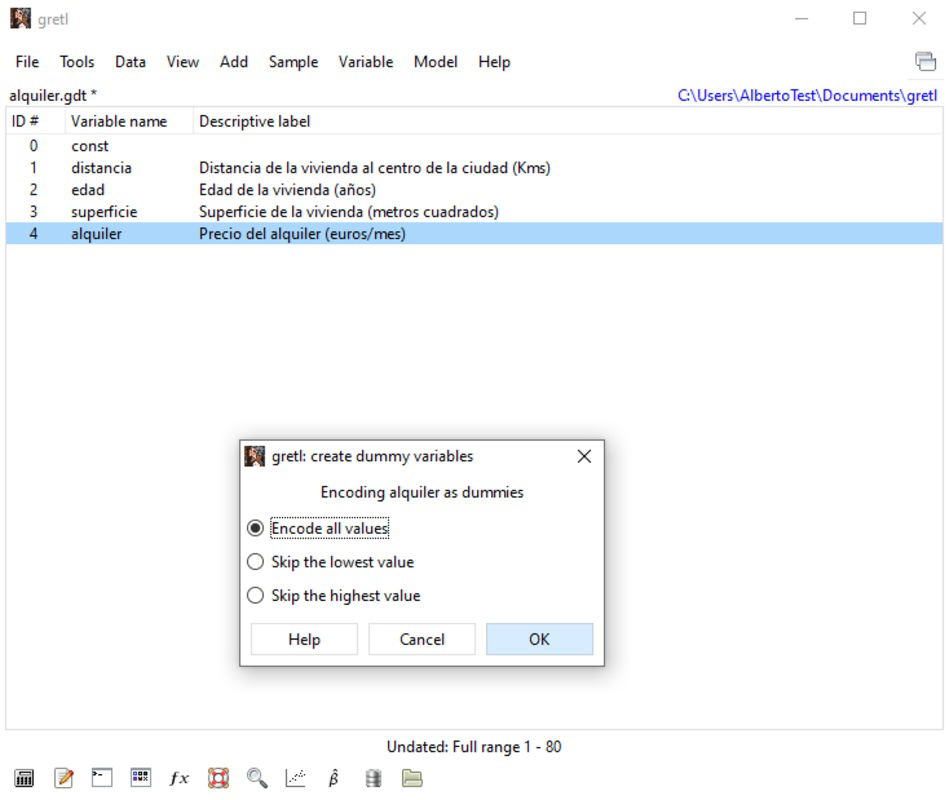Open the gretl console icon

click(102, 778)
